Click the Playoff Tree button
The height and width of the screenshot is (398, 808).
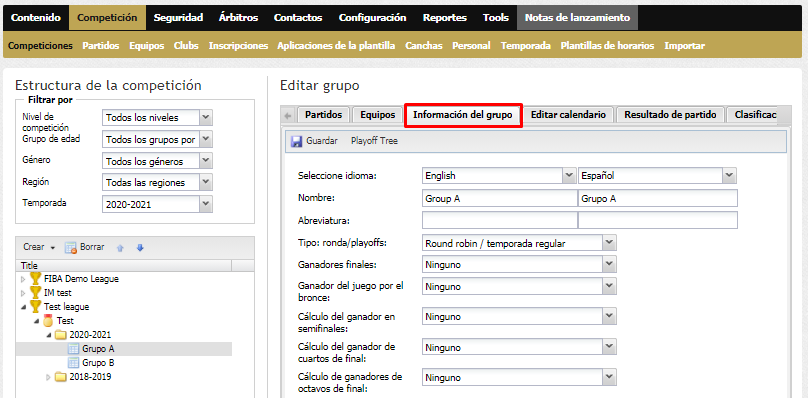[x=374, y=141]
